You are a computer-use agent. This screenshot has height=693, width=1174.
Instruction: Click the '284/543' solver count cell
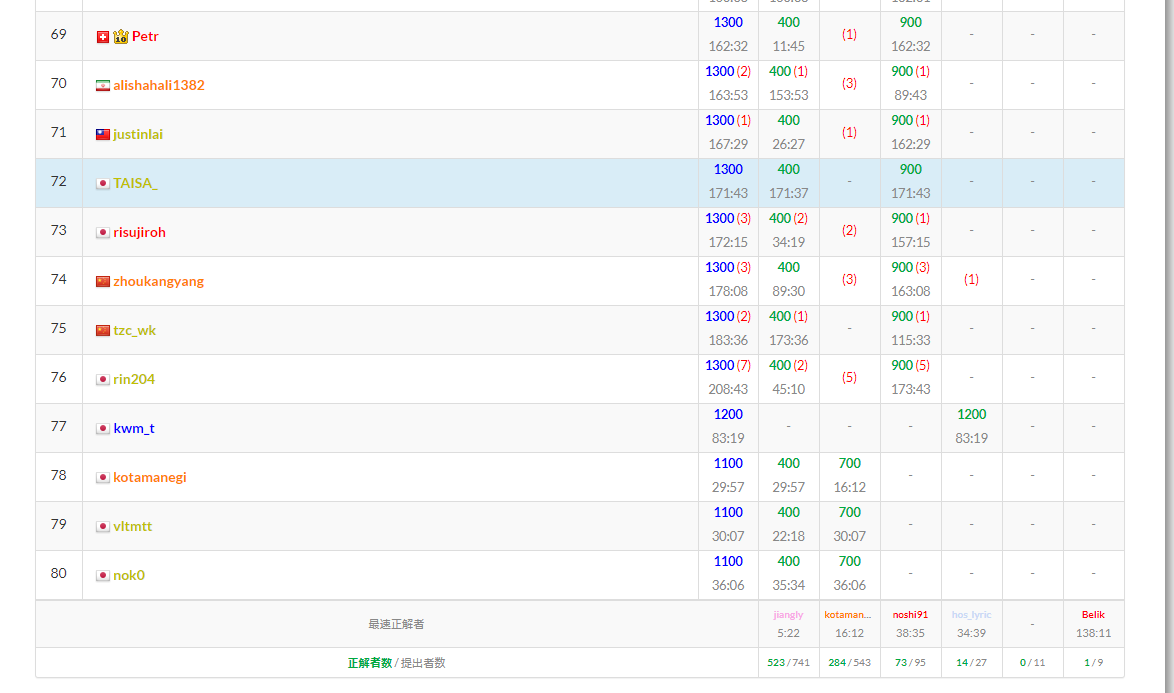pyautogui.click(x=850, y=663)
